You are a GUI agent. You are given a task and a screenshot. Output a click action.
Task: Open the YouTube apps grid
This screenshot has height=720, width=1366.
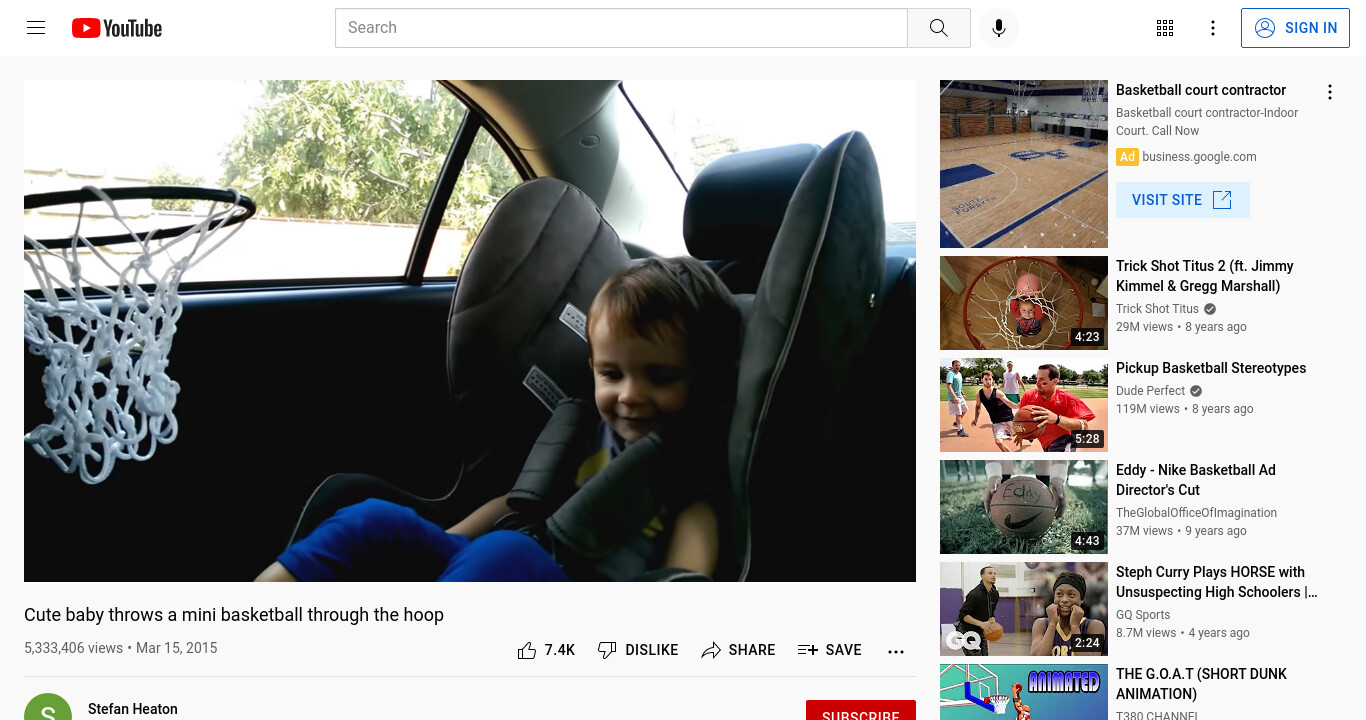pyautogui.click(x=1164, y=28)
